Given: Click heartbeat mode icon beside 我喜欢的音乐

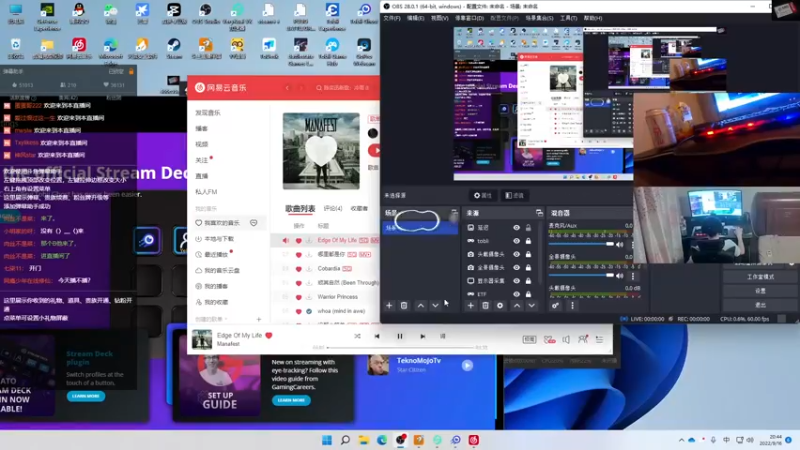Looking at the screenshot, I should coord(254,223).
